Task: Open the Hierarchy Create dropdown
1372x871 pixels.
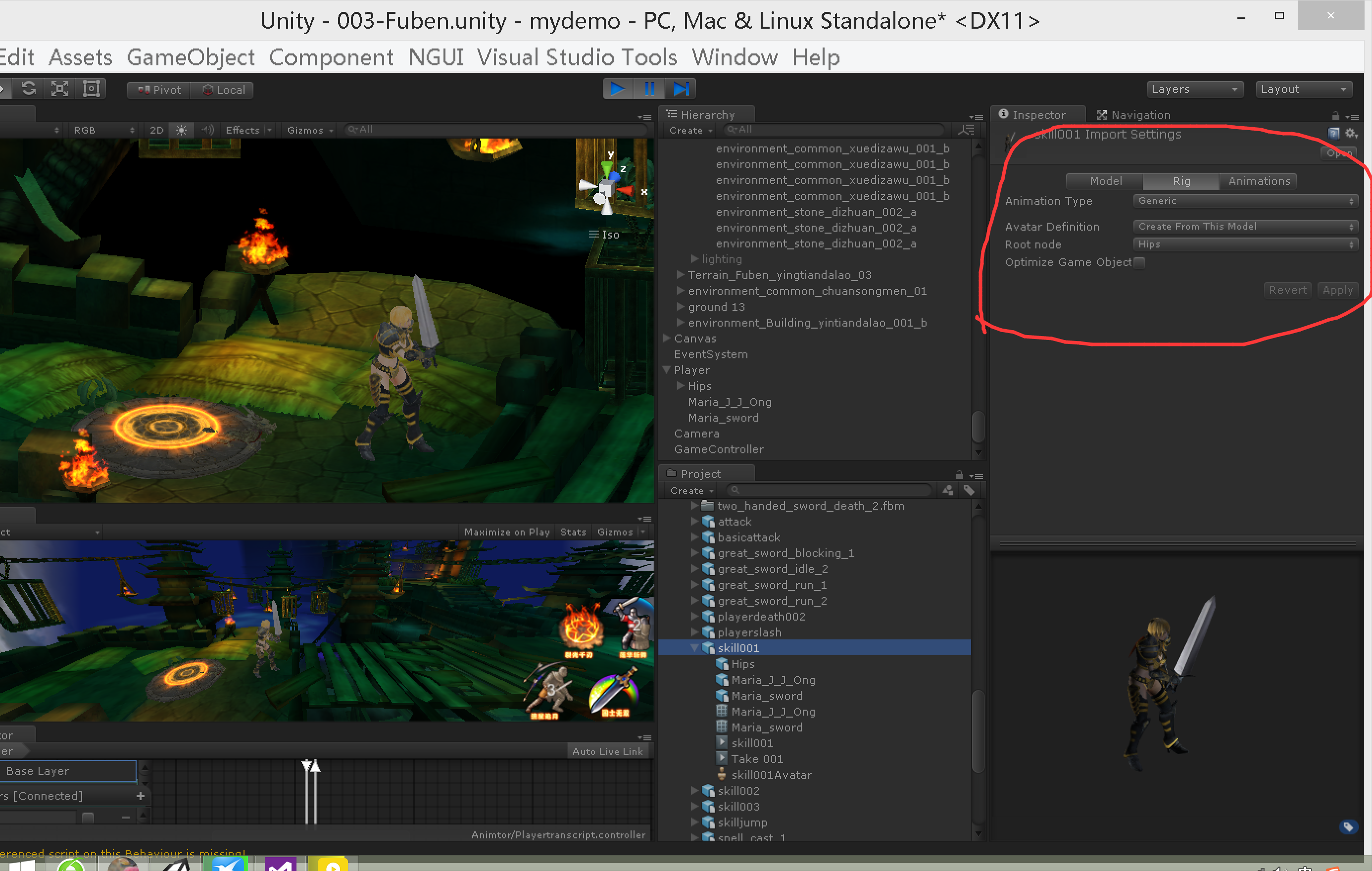Action: click(x=690, y=131)
